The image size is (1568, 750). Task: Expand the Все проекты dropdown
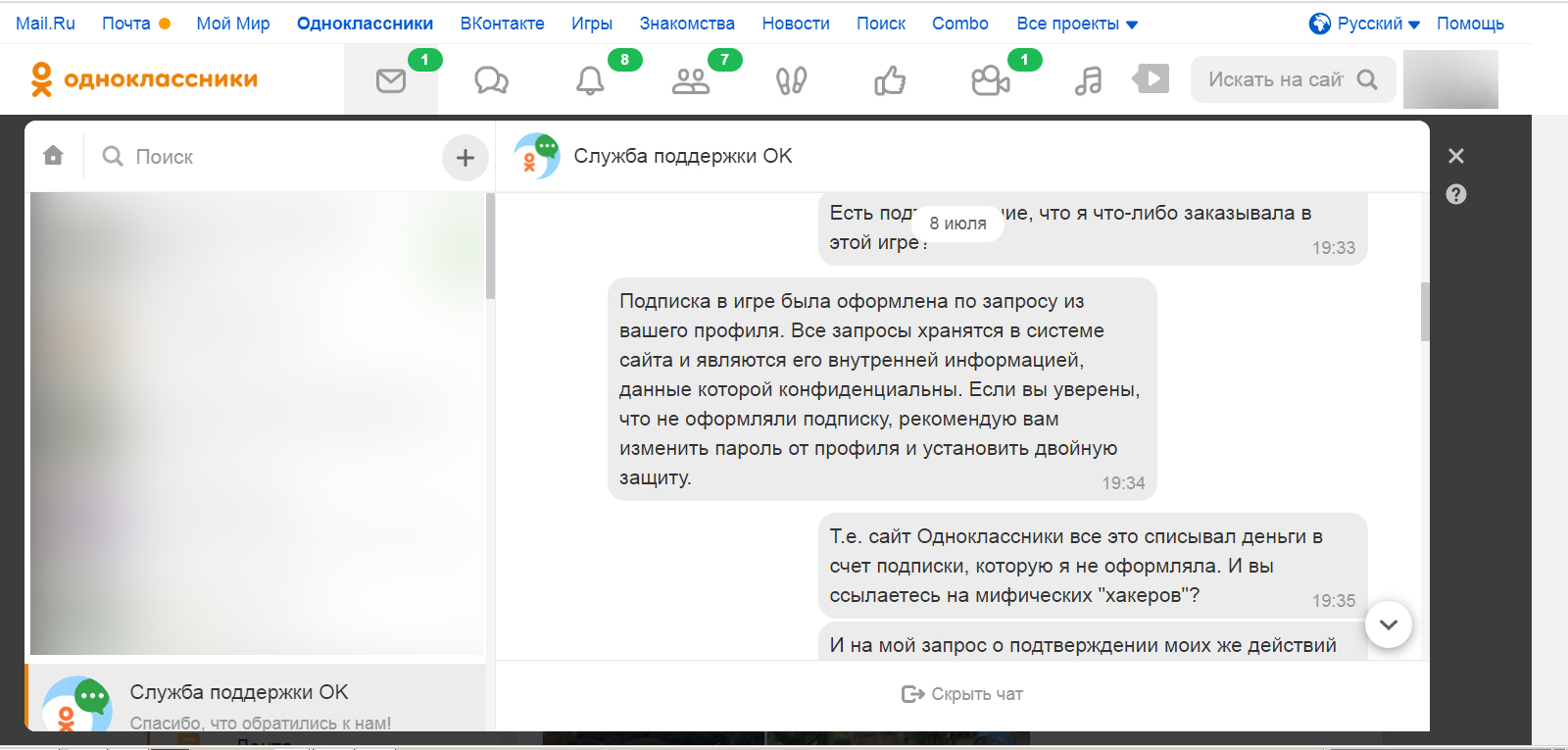[1077, 24]
